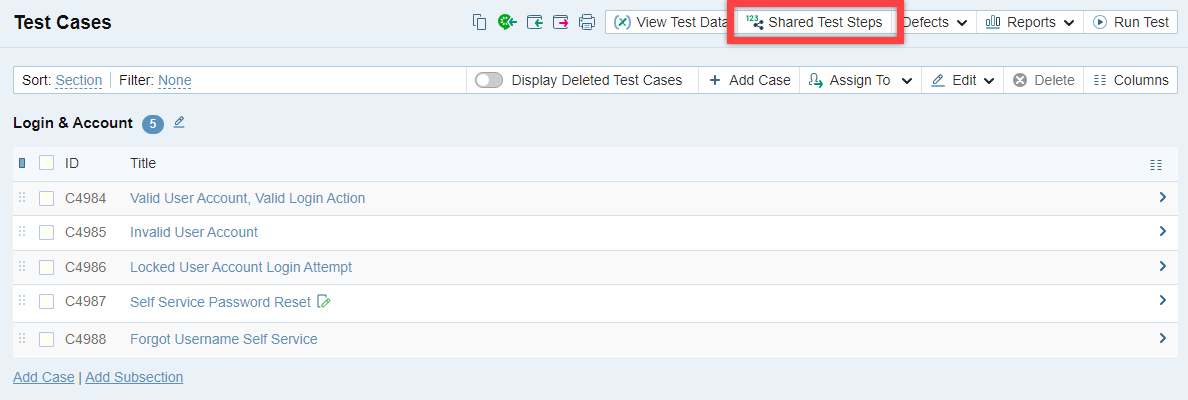Tick the select-all checkbox in header
This screenshot has height=400, width=1188.
pyautogui.click(x=46, y=163)
